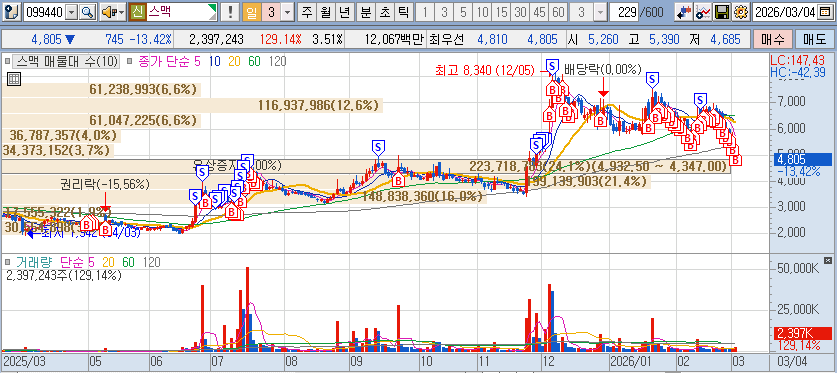Select the 10 interval button
837x373 pixels.
pyautogui.click(x=482, y=12)
